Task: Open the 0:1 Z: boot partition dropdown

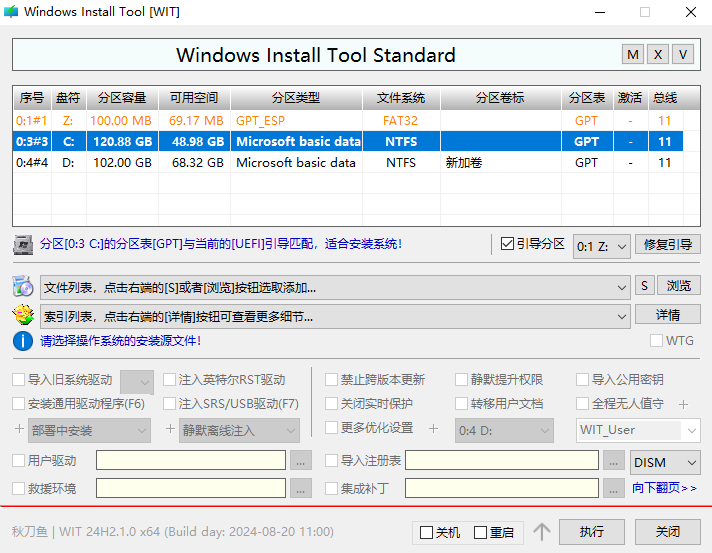Action: (x=602, y=247)
